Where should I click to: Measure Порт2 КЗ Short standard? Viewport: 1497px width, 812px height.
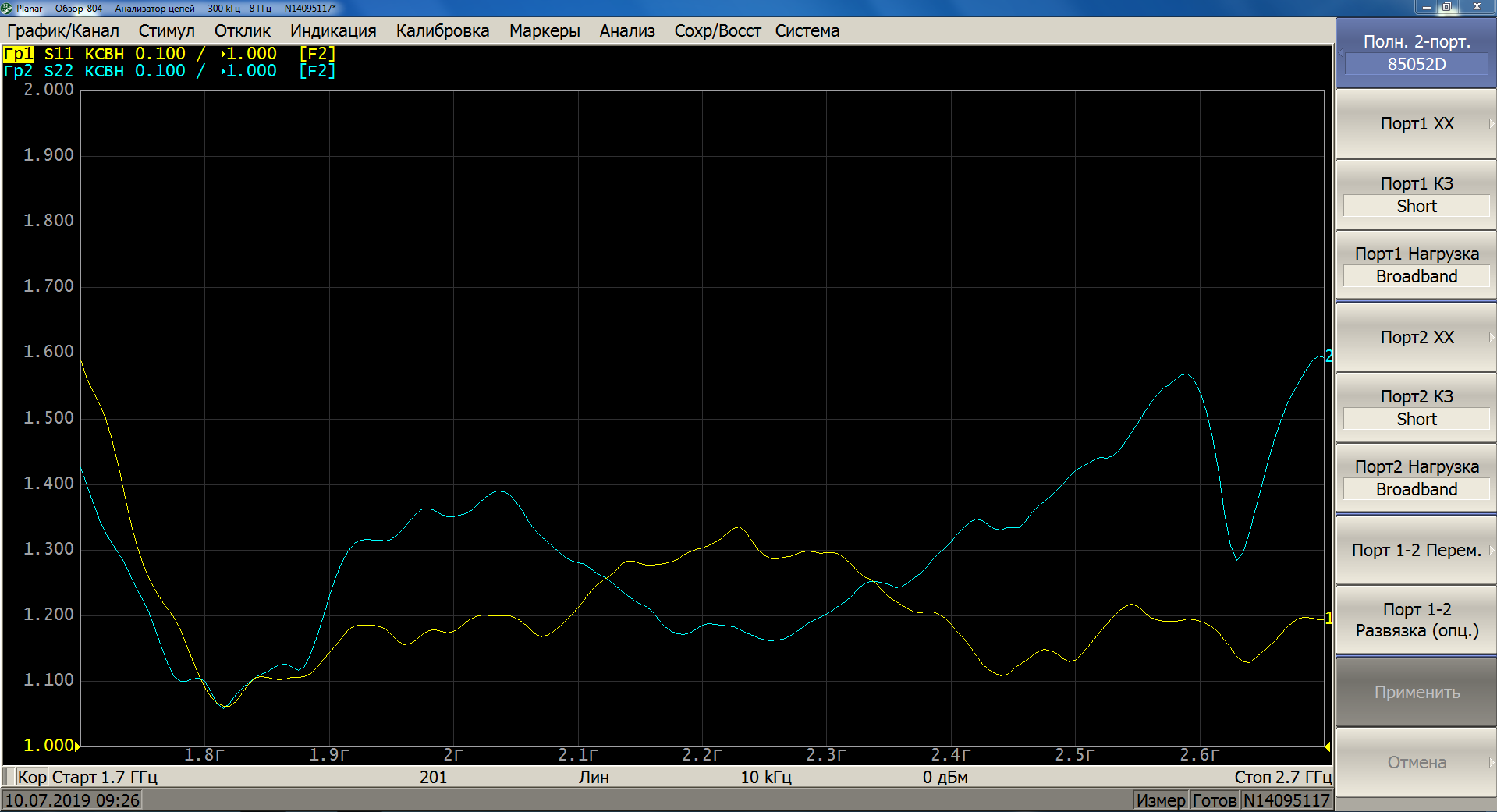tap(1416, 408)
